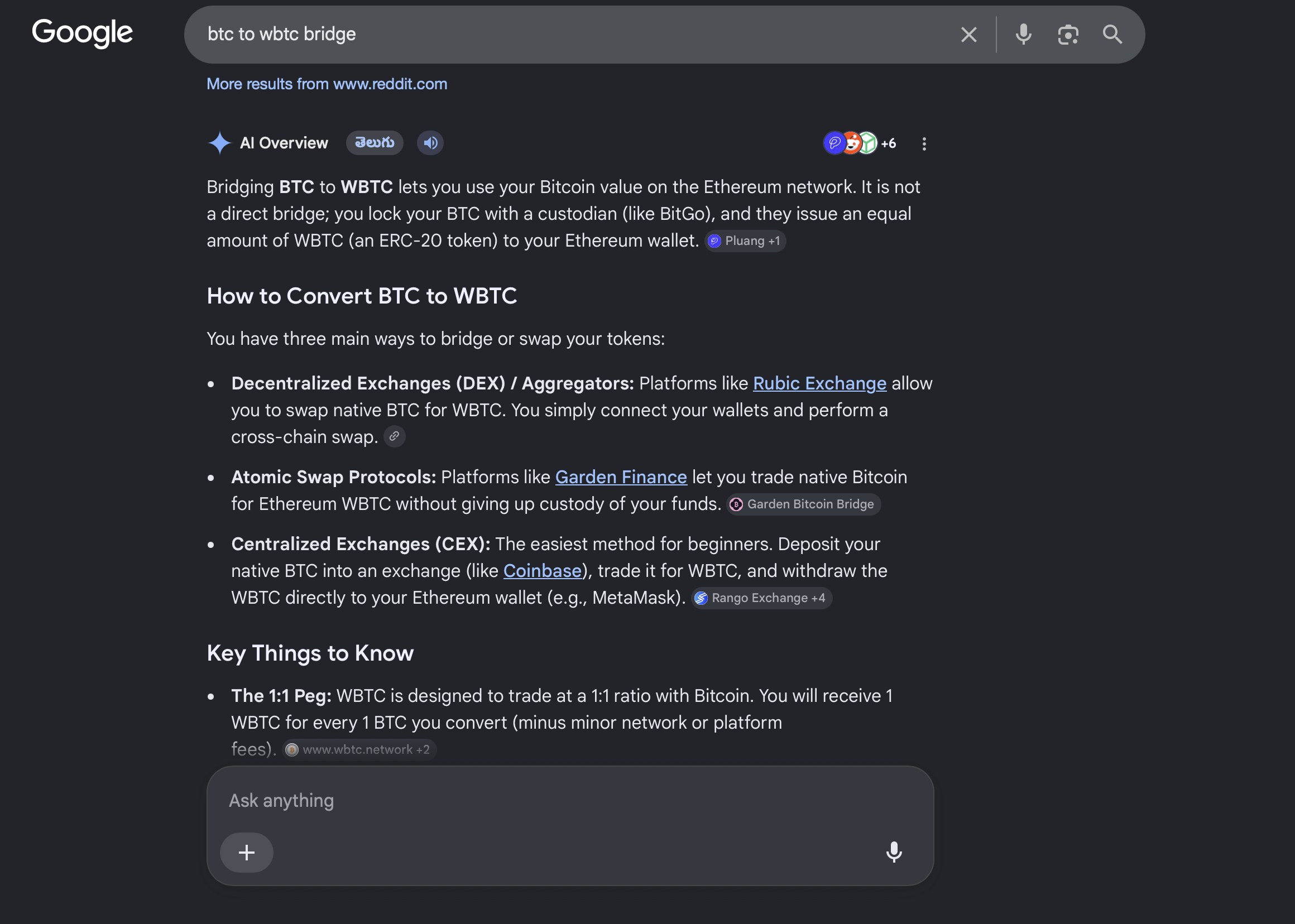Open the Pluang +1 source chip

745,241
